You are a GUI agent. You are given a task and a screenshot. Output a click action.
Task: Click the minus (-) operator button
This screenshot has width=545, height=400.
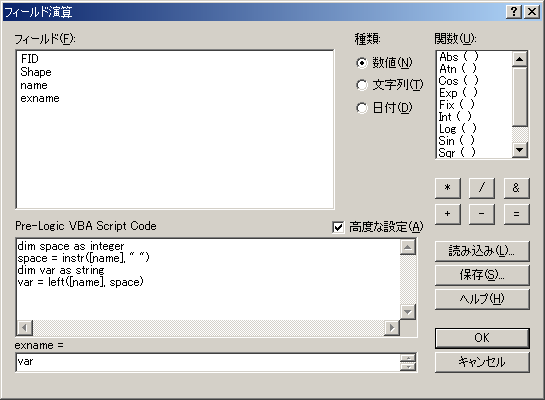pyautogui.click(x=482, y=214)
